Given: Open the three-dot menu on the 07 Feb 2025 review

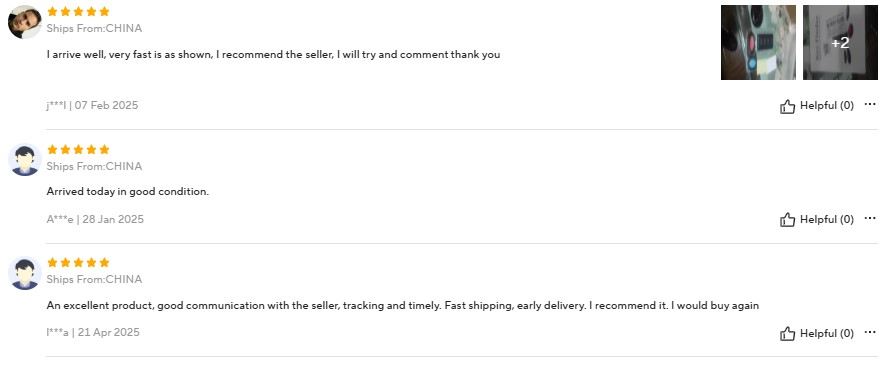Looking at the screenshot, I should [869, 104].
